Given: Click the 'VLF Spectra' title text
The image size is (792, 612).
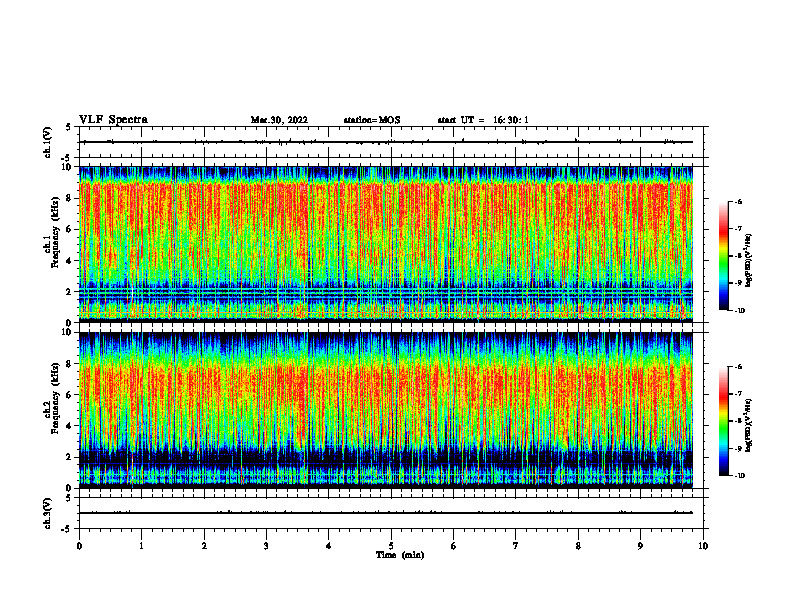Looking at the screenshot, I should click(113, 120).
